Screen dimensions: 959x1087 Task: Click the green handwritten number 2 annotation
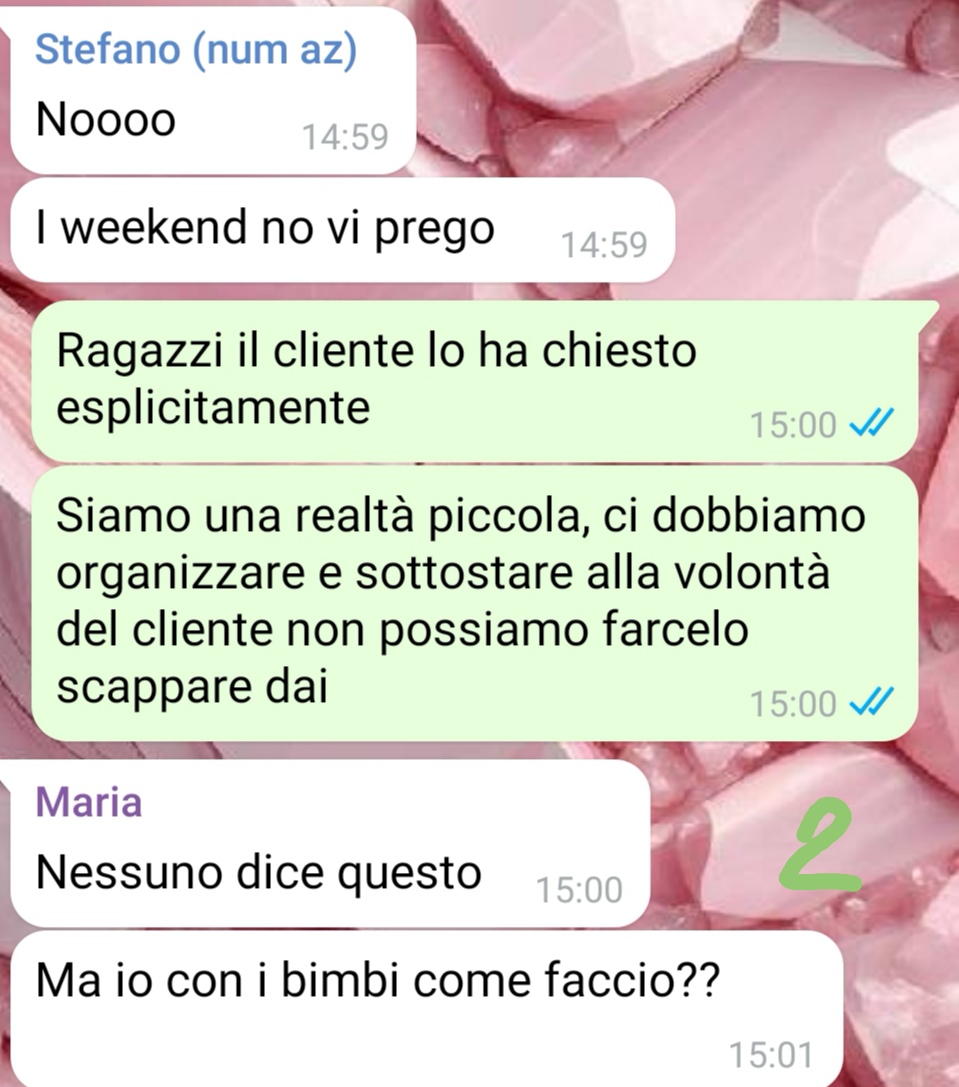pyautogui.click(x=820, y=844)
